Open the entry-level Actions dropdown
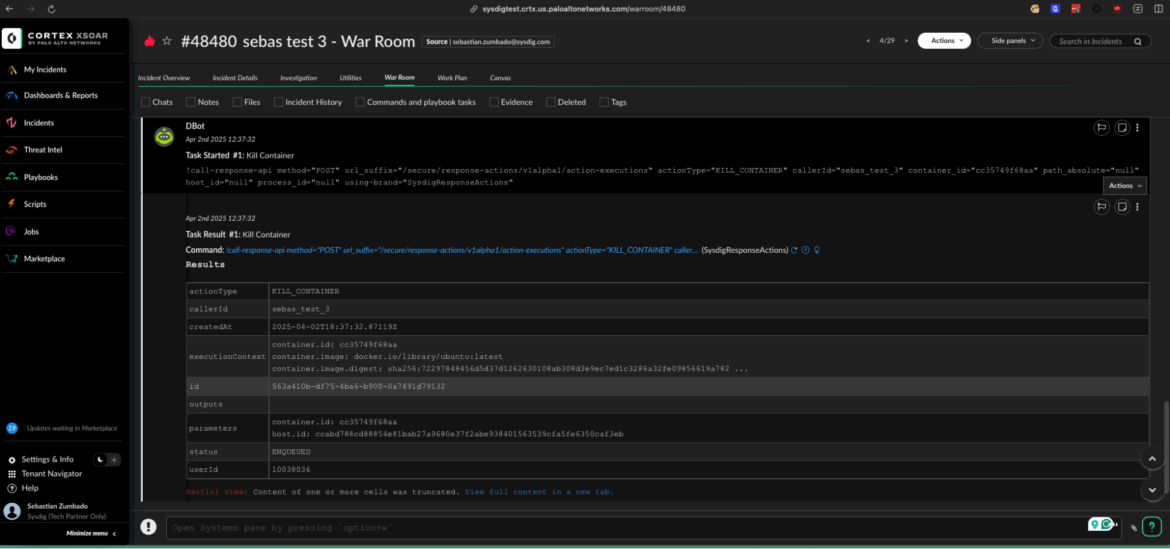Viewport: 1170px width, 549px height. coord(1124,186)
